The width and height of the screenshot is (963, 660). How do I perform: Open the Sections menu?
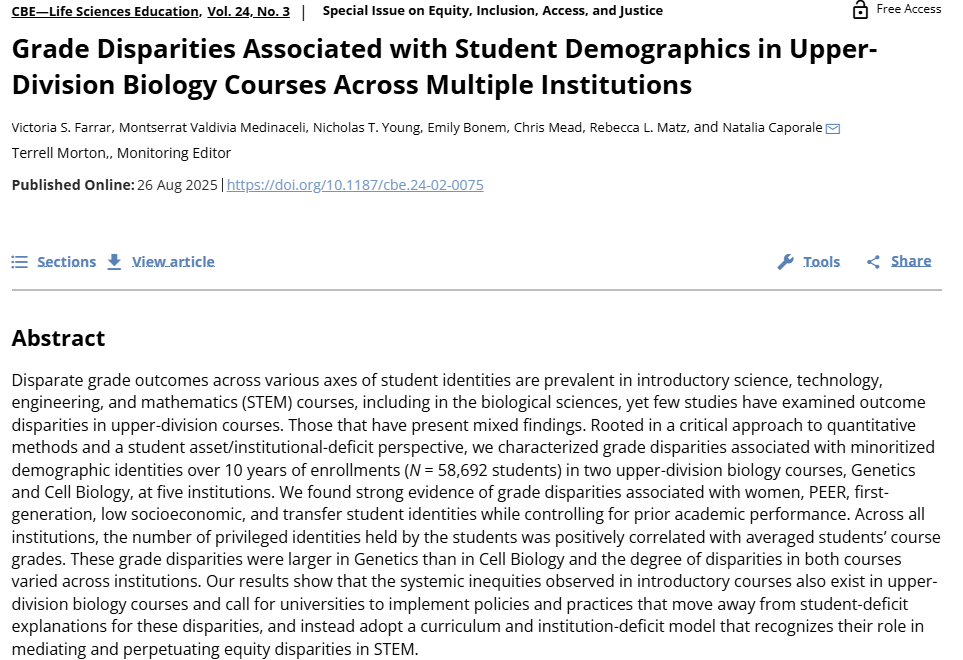(66, 262)
